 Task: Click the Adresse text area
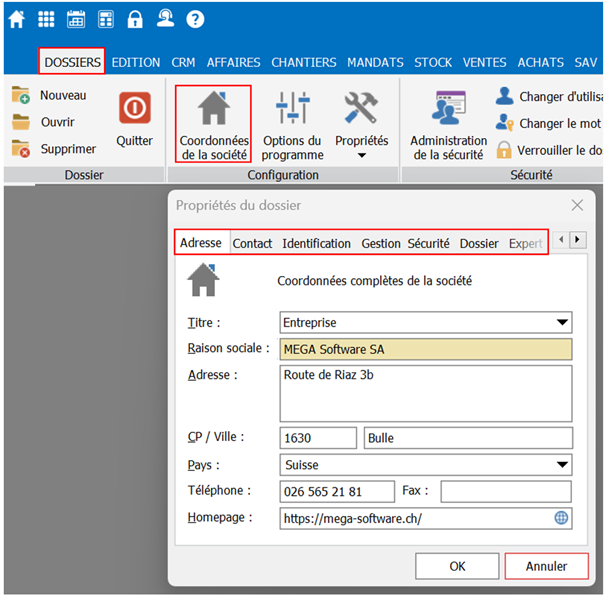[x=426, y=394]
